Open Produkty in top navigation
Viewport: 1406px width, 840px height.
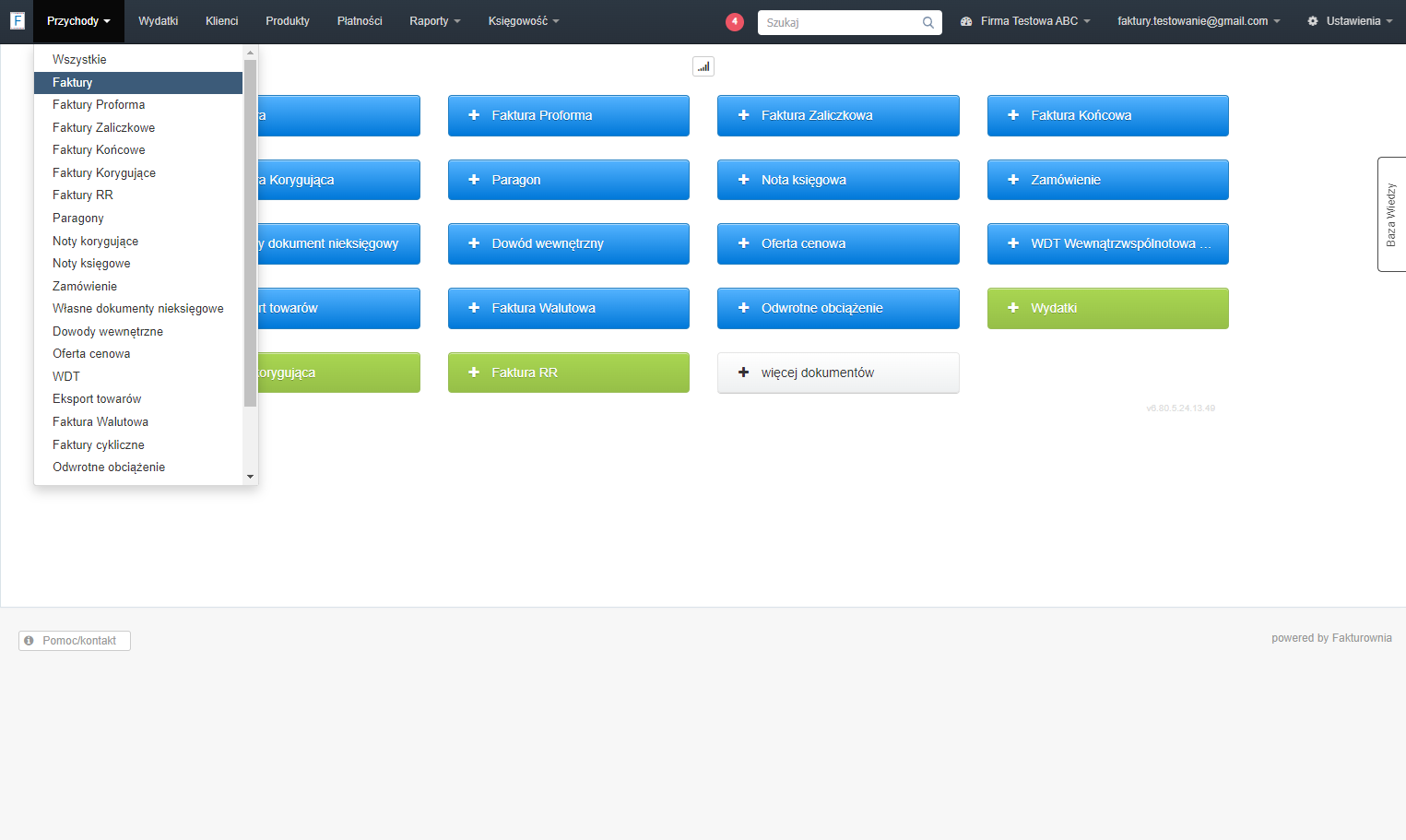point(288,21)
